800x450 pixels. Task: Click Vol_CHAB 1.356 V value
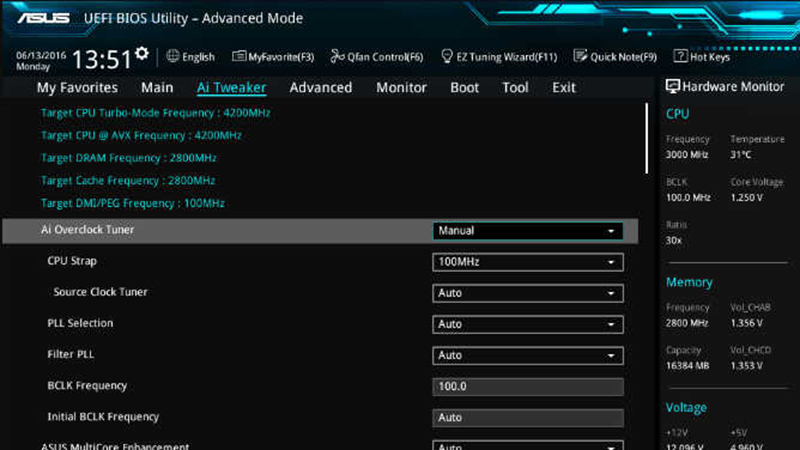click(746, 323)
